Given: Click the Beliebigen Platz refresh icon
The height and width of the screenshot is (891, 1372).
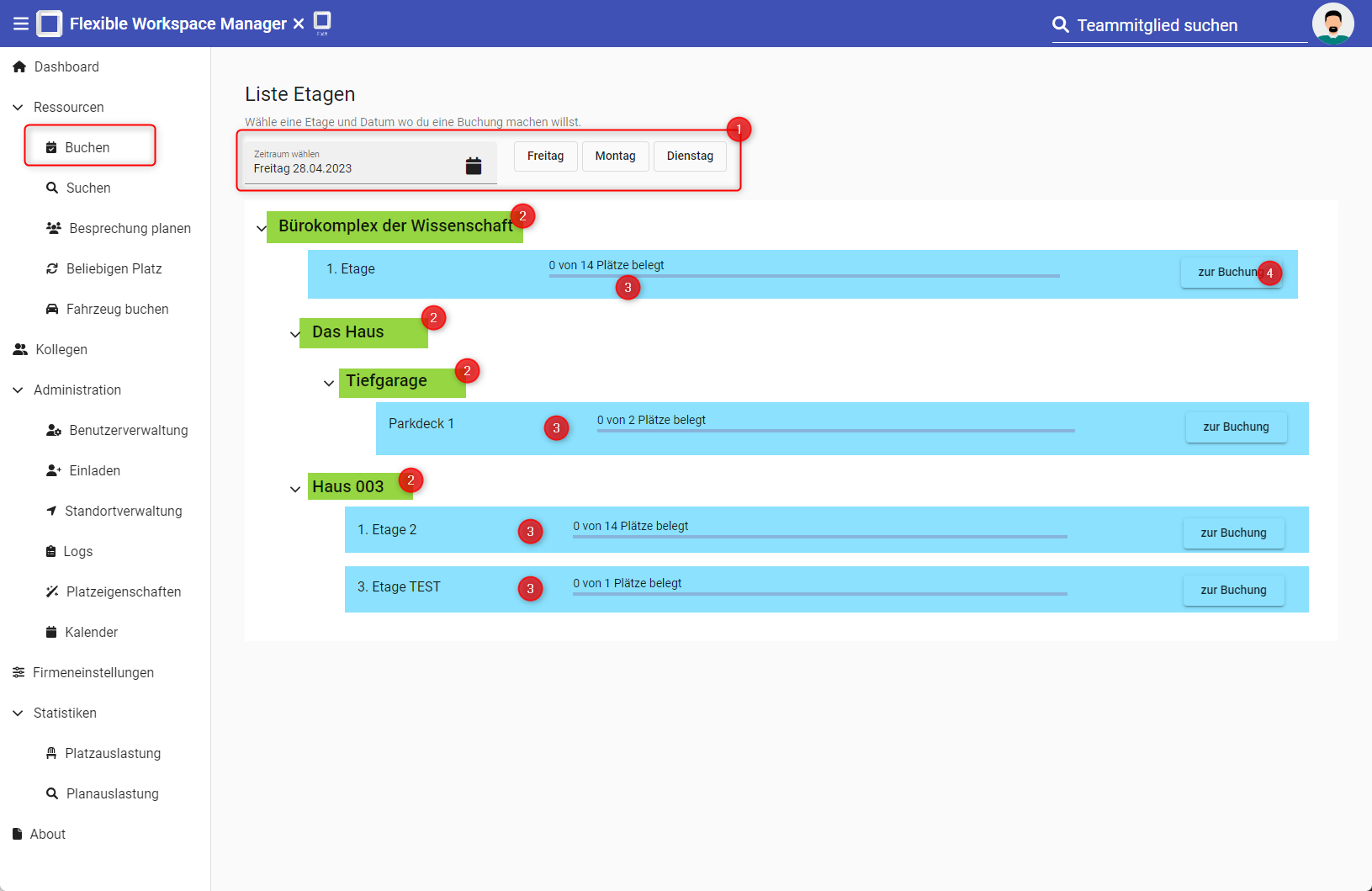Looking at the screenshot, I should click(x=52, y=268).
